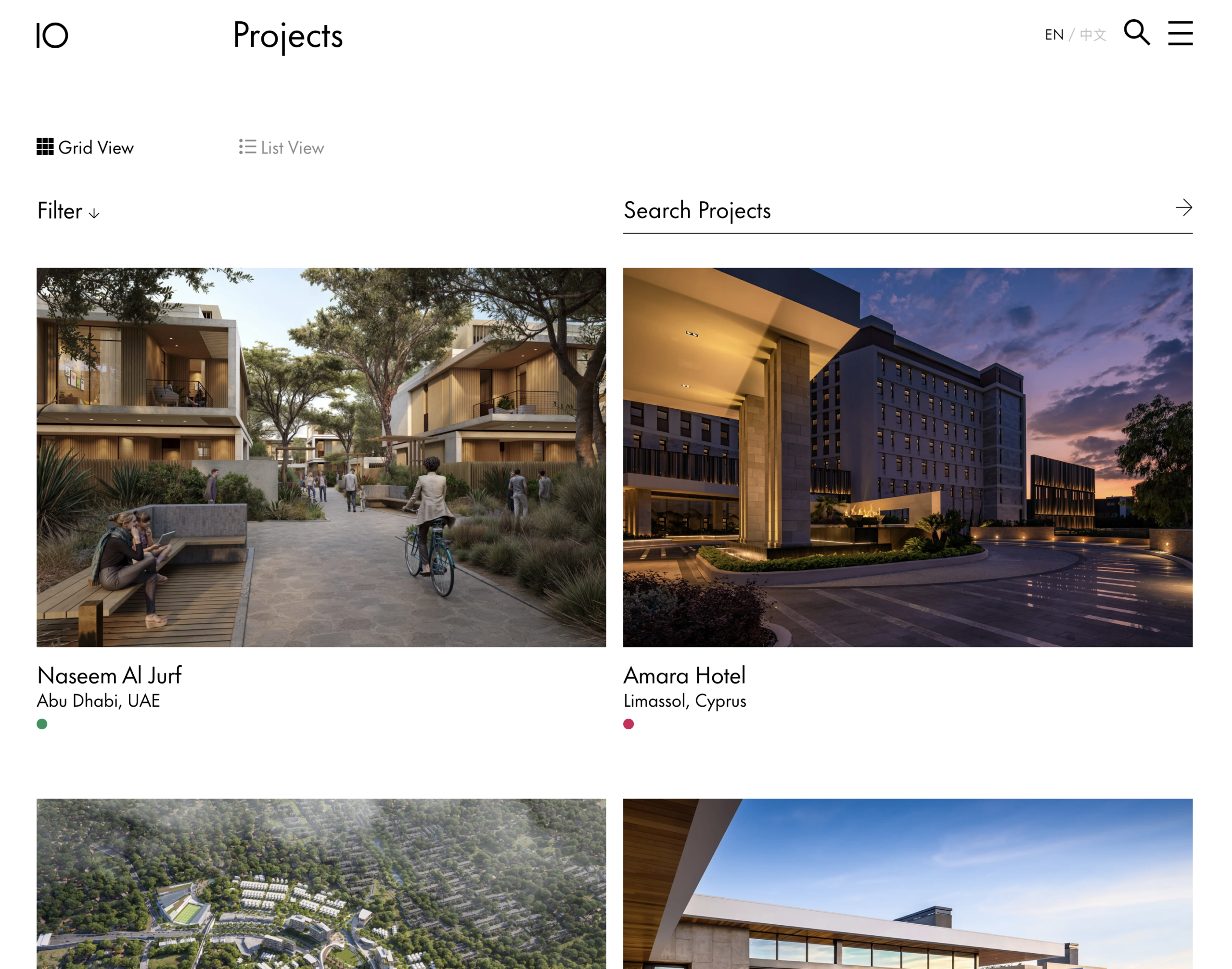Click the List View list icon
The image size is (1232, 969).
pyautogui.click(x=247, y=146)
